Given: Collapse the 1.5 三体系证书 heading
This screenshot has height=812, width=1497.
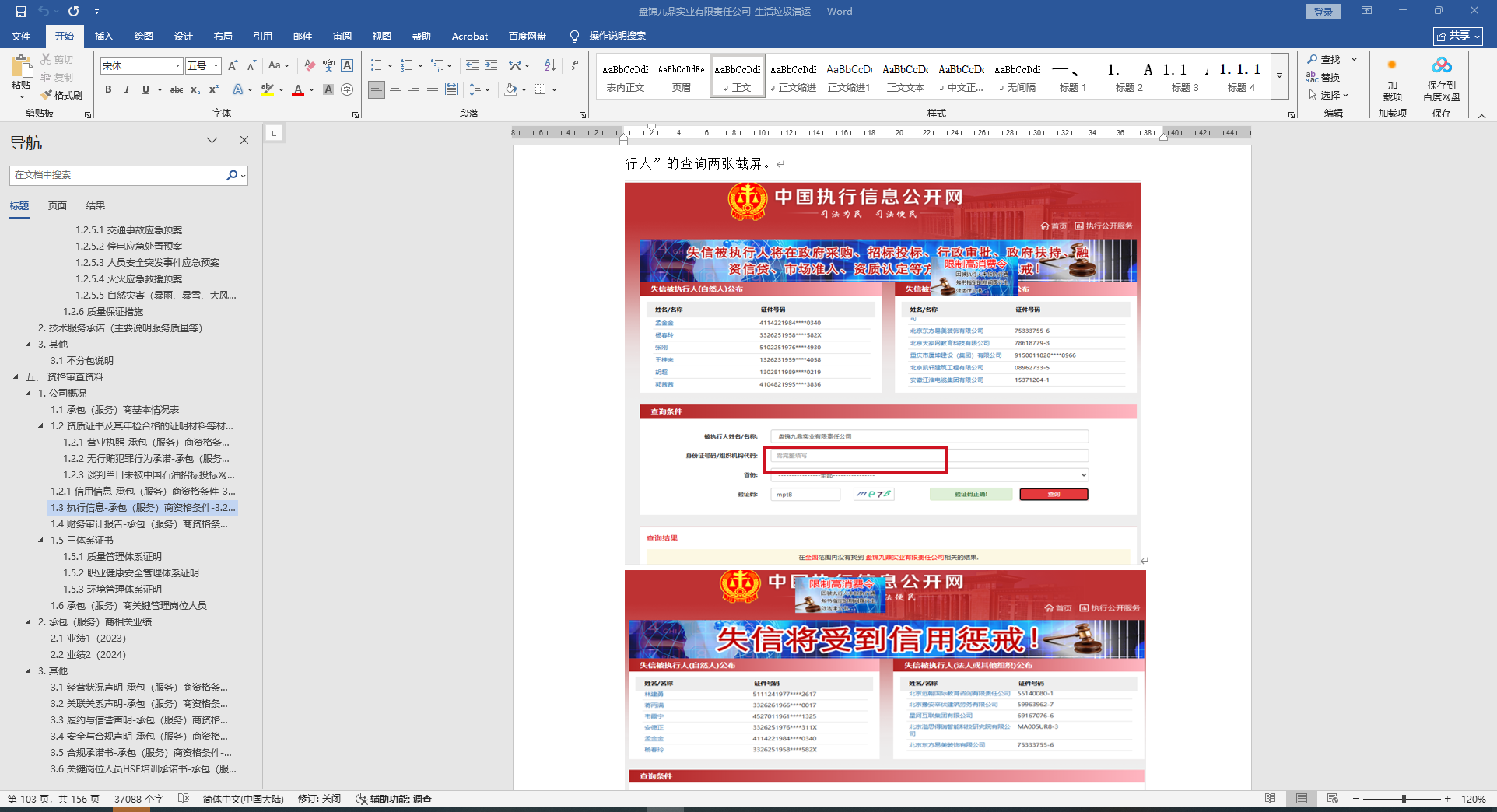Looking at the screenshot, I should coord(41,541).
